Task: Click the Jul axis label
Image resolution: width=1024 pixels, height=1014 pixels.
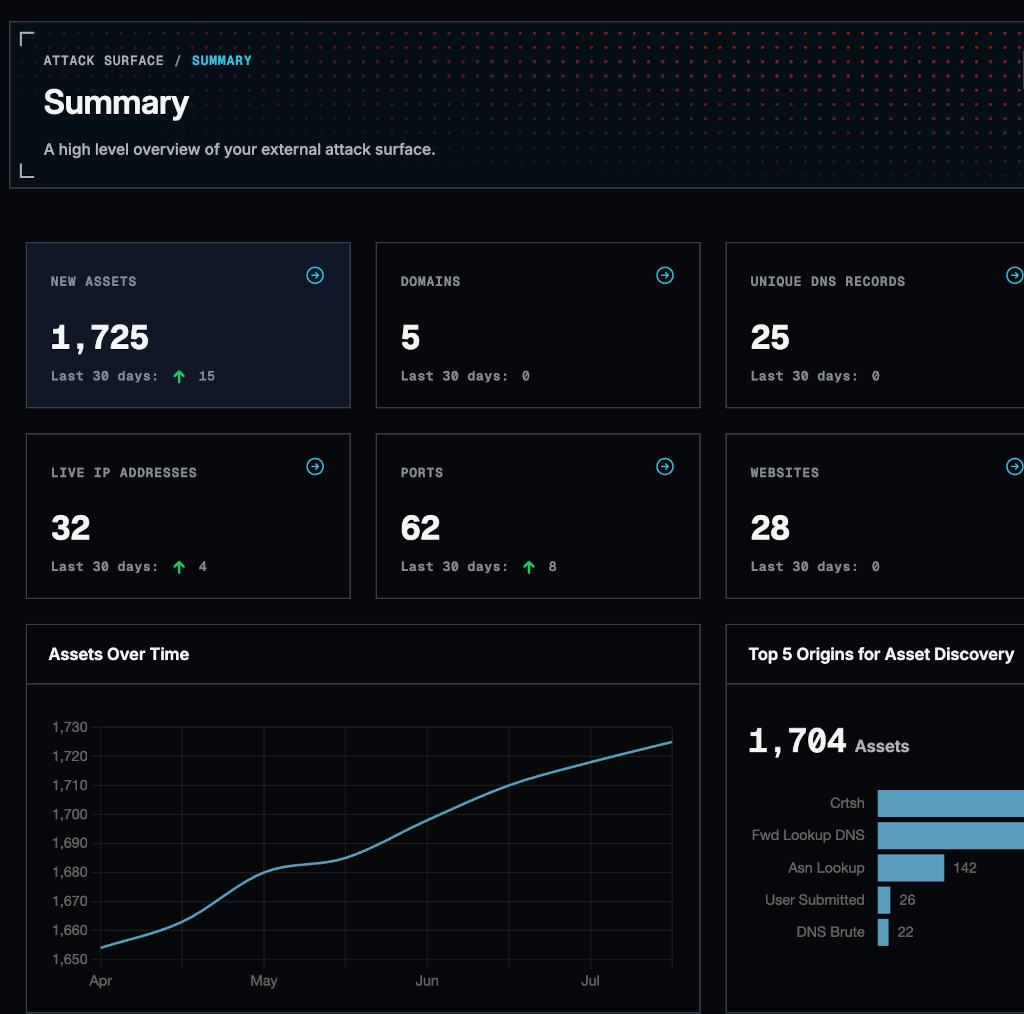Action: tap(590, 981)
